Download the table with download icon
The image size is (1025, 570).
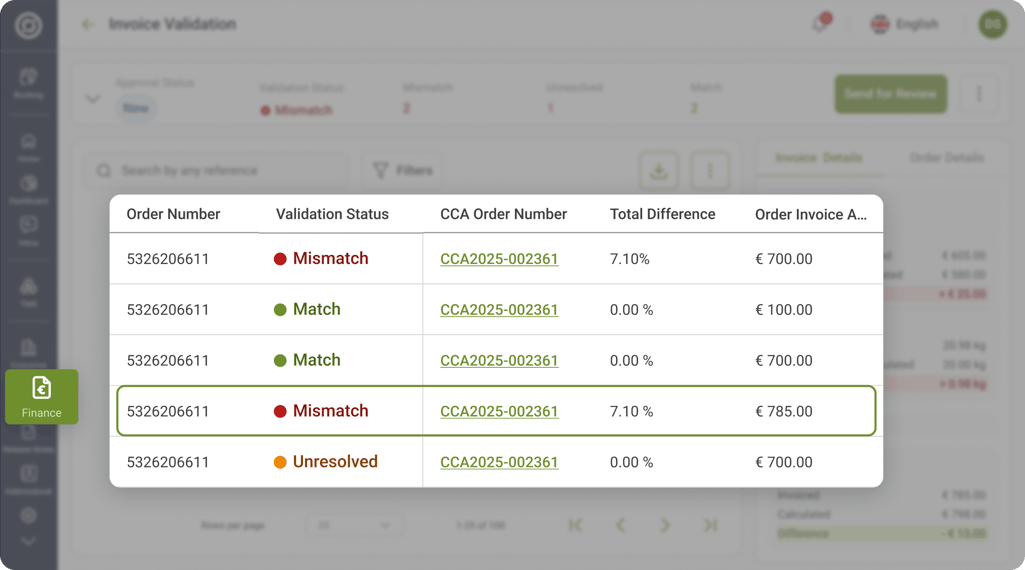pos(658,171)
